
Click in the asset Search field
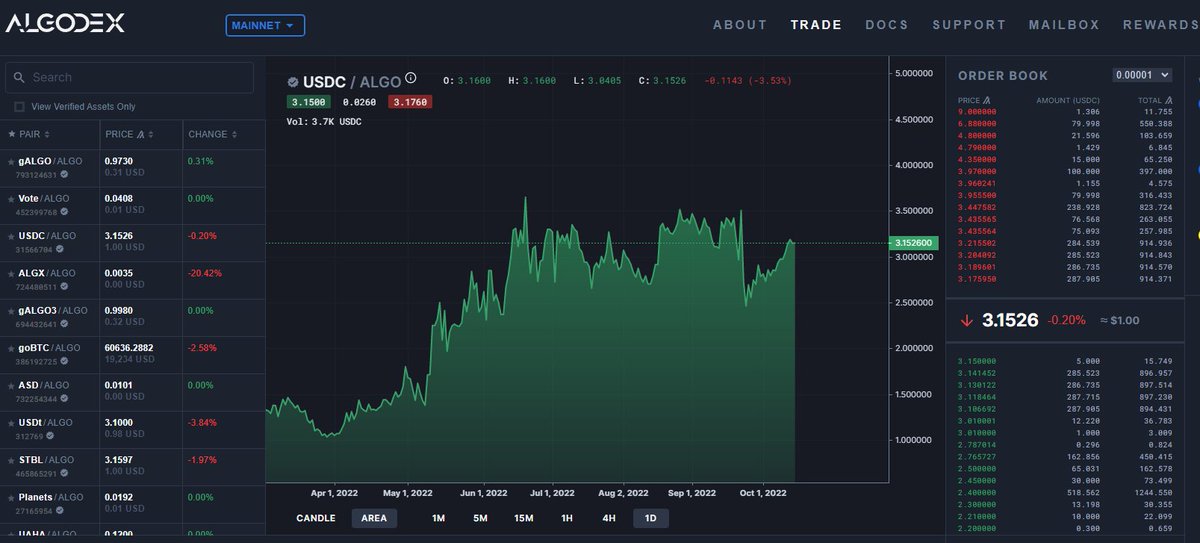point(129,77)
